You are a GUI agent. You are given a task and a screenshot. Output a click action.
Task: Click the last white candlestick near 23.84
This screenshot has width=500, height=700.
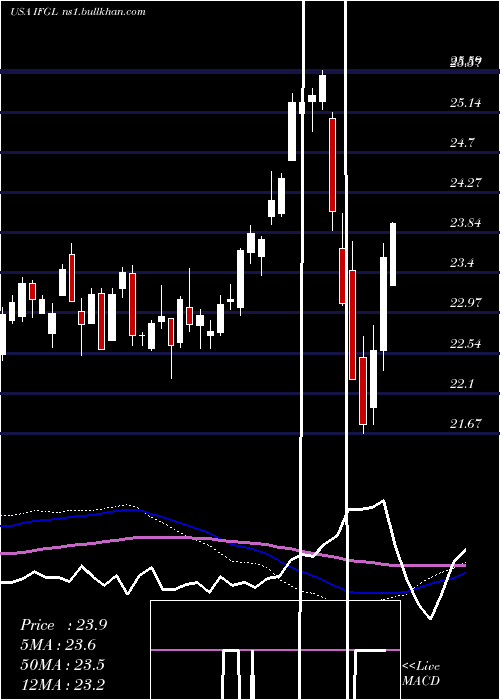(393, 254)
